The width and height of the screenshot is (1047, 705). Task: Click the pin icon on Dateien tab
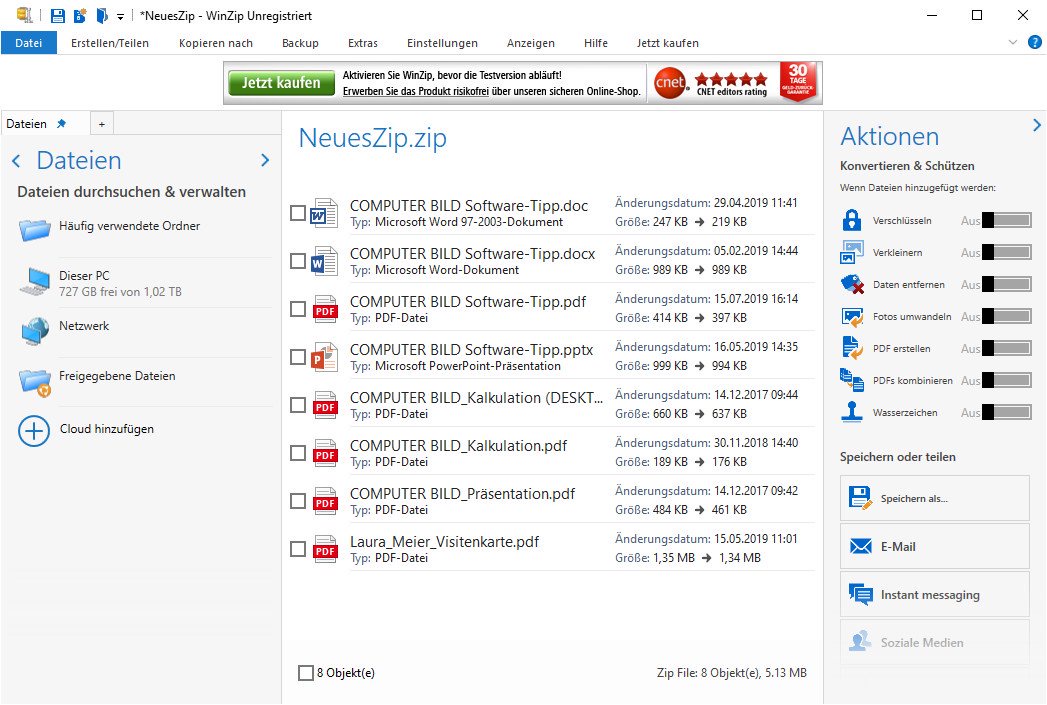(x=61, y=124)
